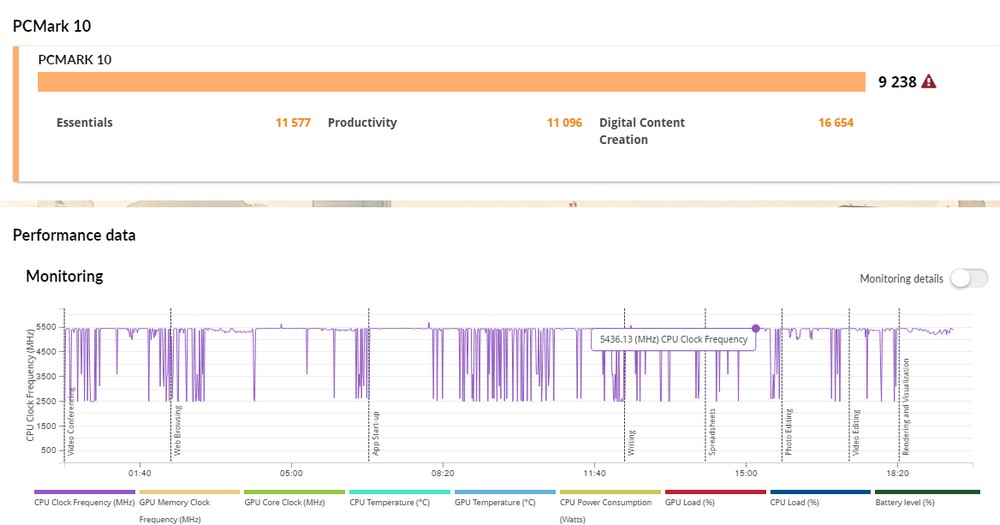Toggle CPU Power Consumption (Watts) legend item
The width and height of the screenshot is (1000, 525).
[610, 507]
